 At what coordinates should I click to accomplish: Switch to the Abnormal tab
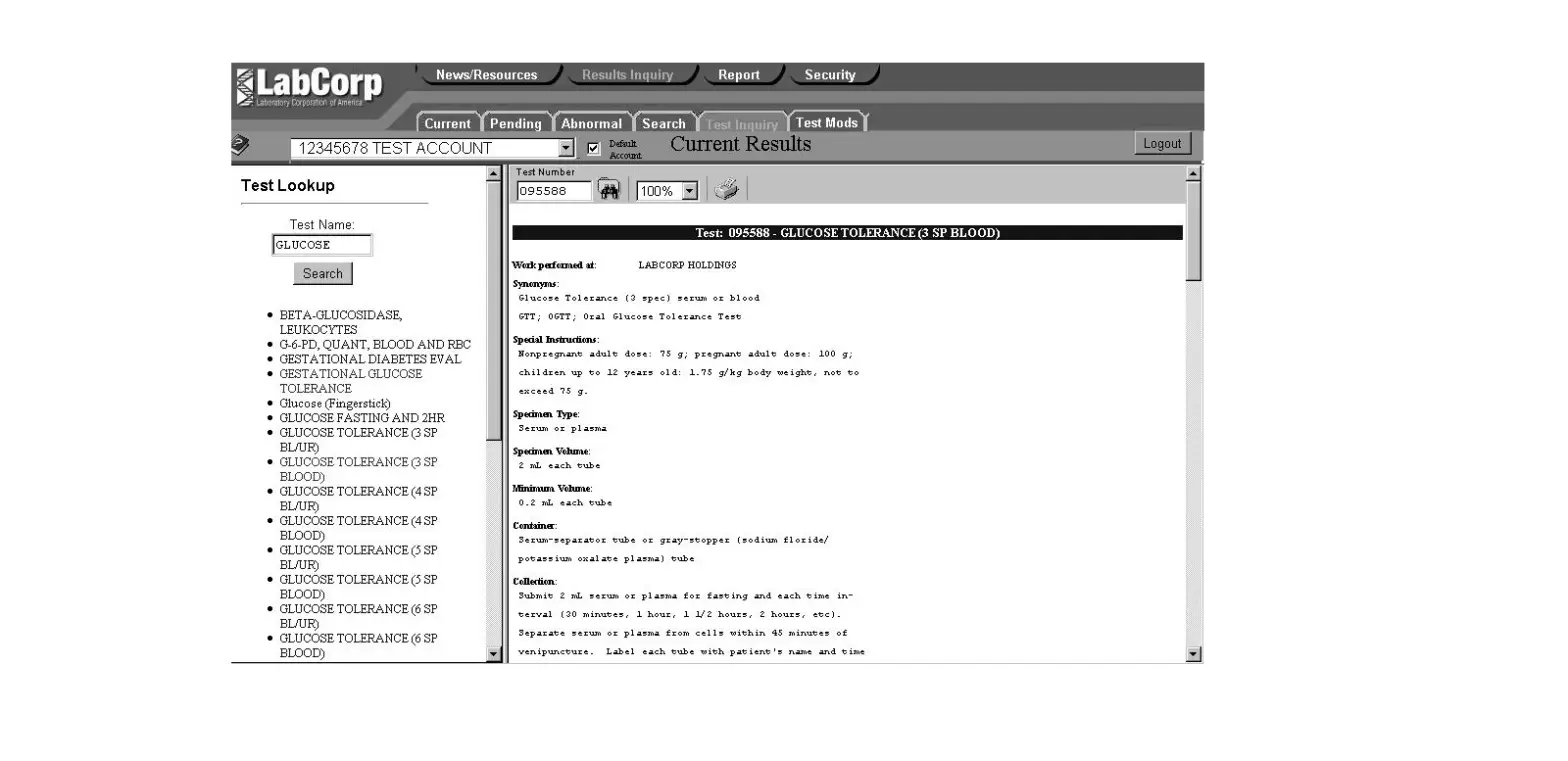[x=591, y=124]
